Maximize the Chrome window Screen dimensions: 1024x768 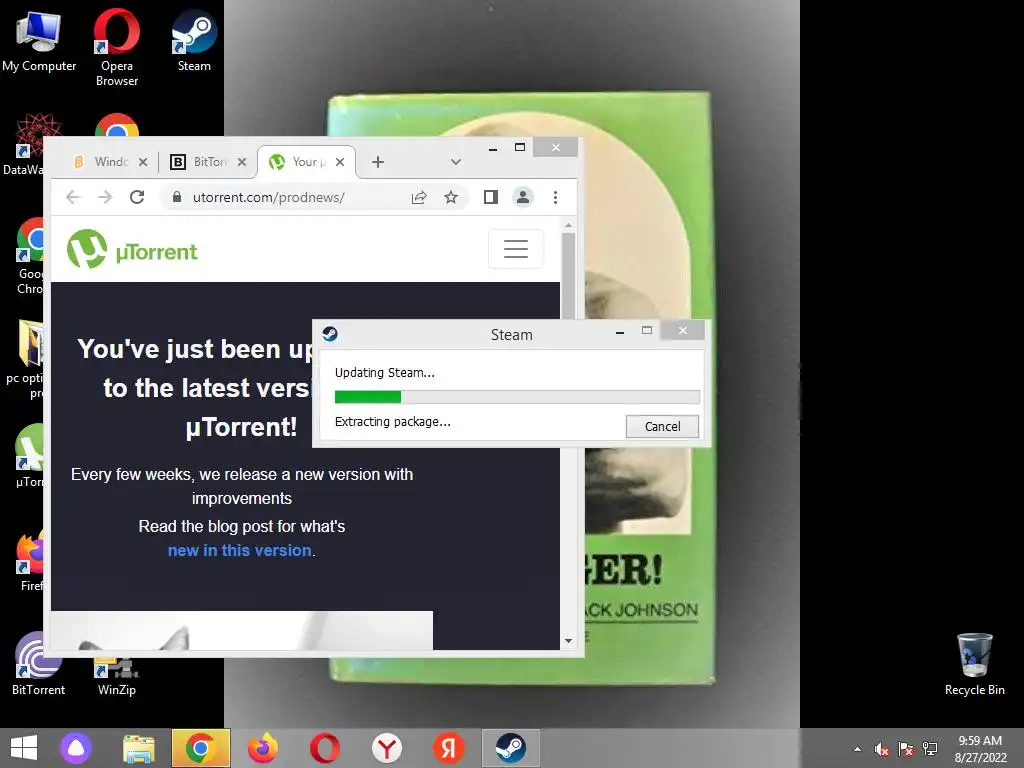[x=520, y=148]
